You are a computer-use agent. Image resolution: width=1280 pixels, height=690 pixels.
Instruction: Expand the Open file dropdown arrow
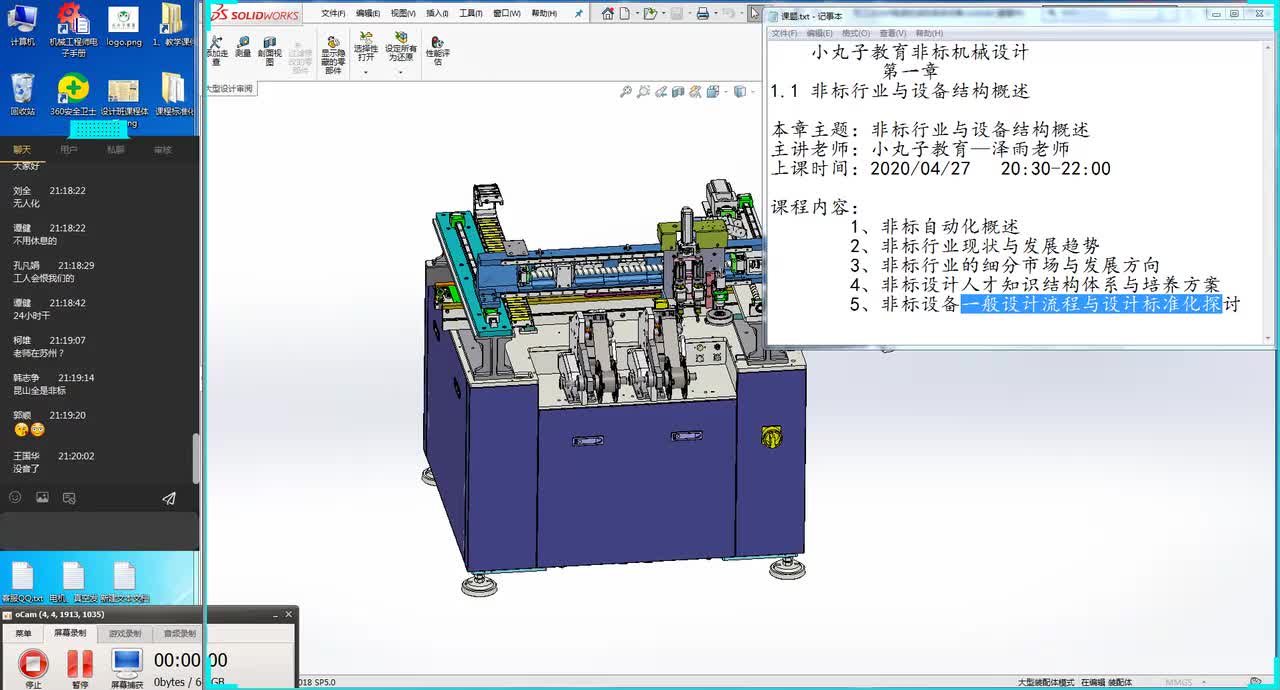pyautogui.click(x=664, y=13)
